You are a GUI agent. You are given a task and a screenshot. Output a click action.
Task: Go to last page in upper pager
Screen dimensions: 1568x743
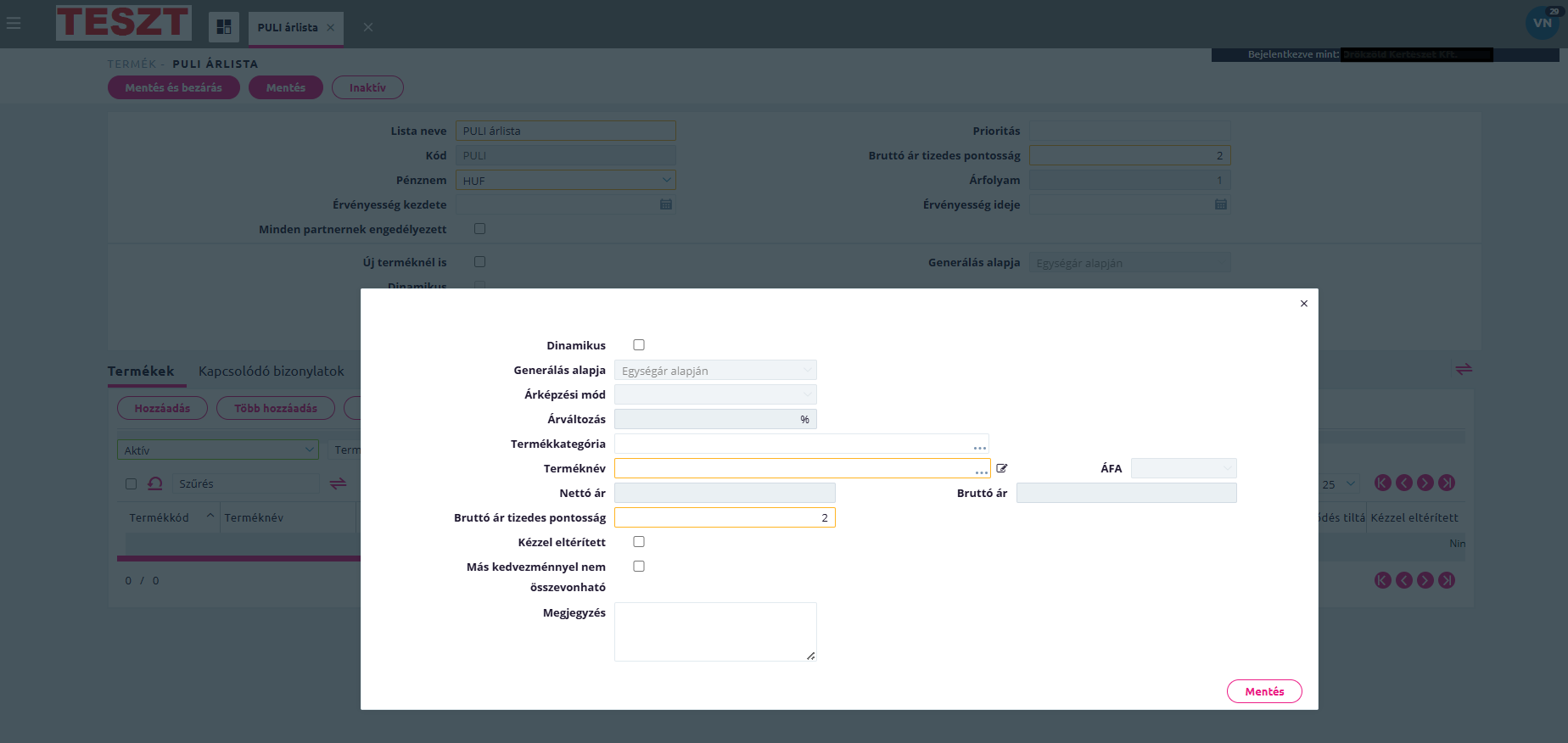coord(1447,483)
